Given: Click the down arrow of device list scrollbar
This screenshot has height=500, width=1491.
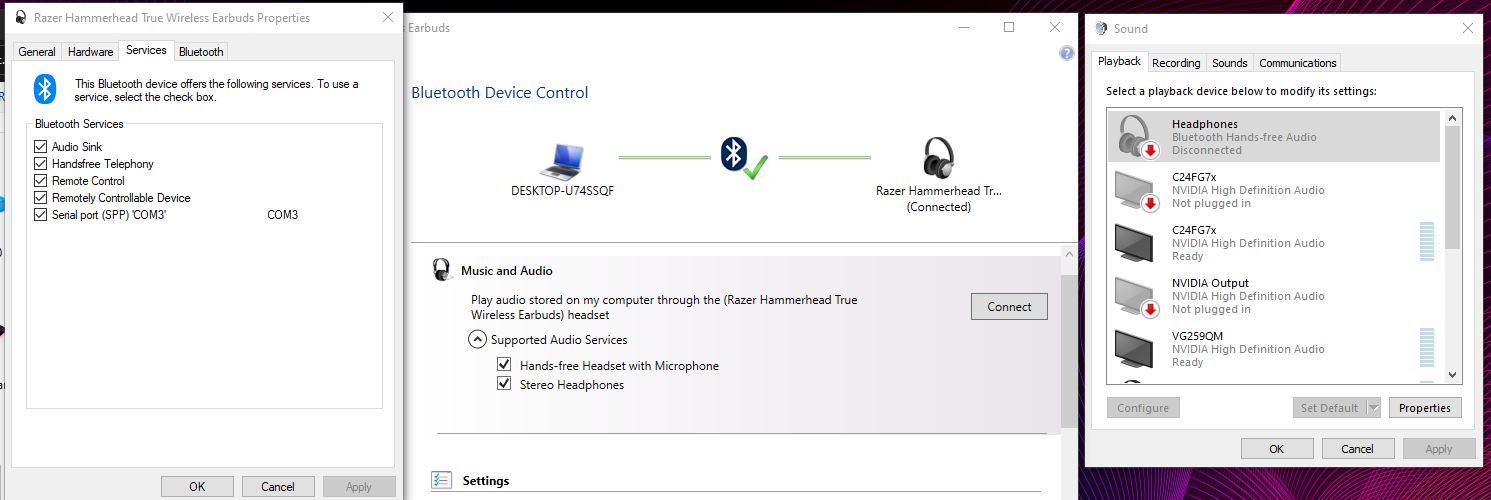Looking at the screenshot, I should tap(1453, 375).
